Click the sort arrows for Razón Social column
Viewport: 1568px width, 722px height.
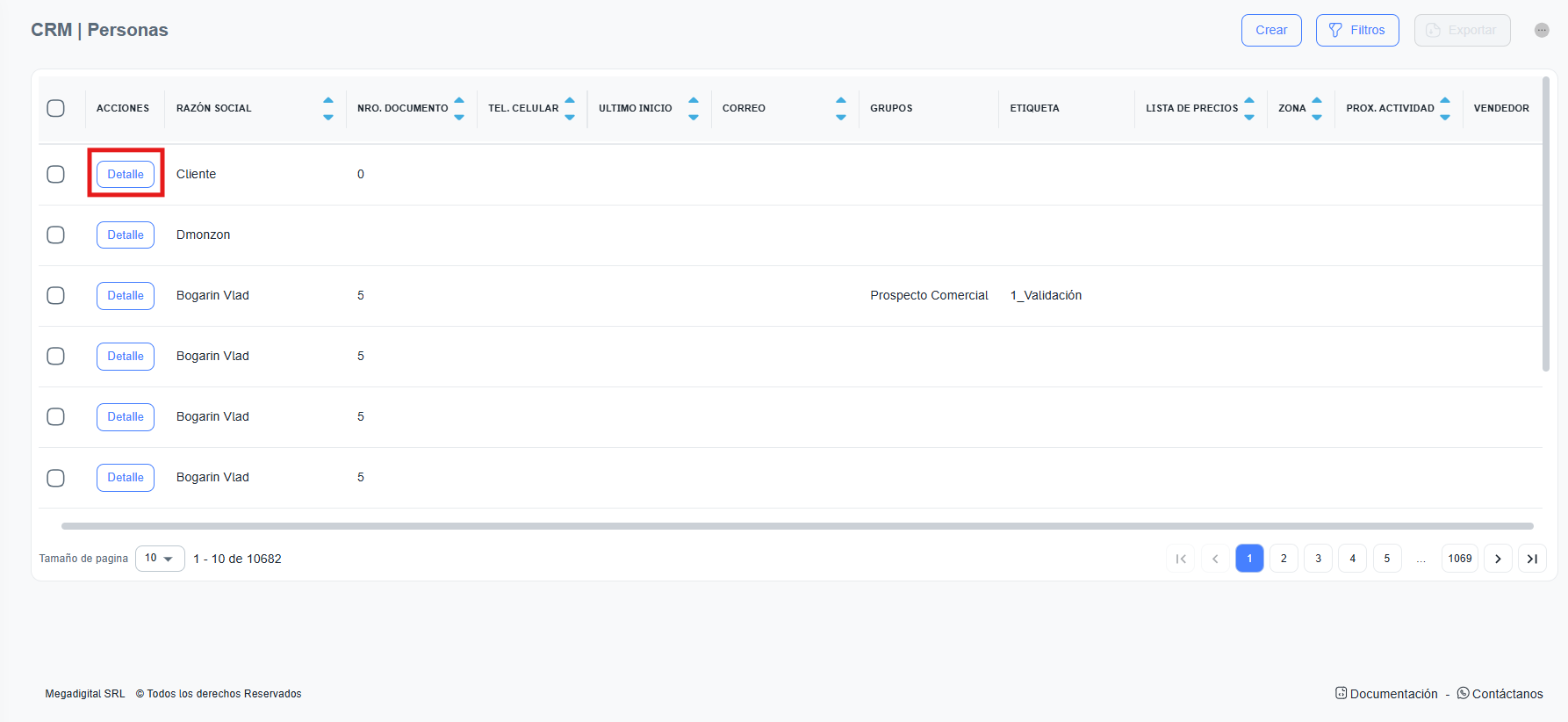(x=327, y=108)
